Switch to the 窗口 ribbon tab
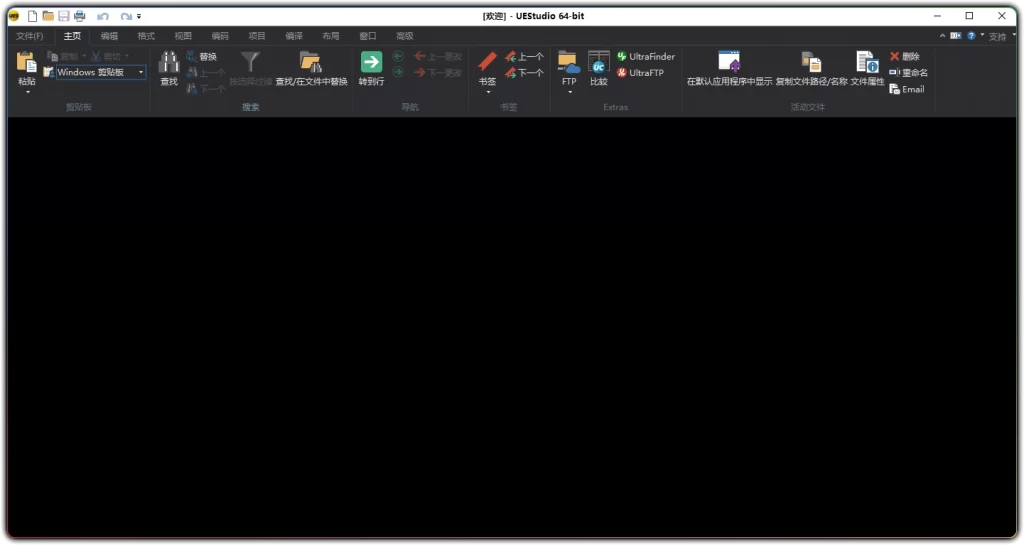Viewport: 1024px width, 545px height. [368, 36]
